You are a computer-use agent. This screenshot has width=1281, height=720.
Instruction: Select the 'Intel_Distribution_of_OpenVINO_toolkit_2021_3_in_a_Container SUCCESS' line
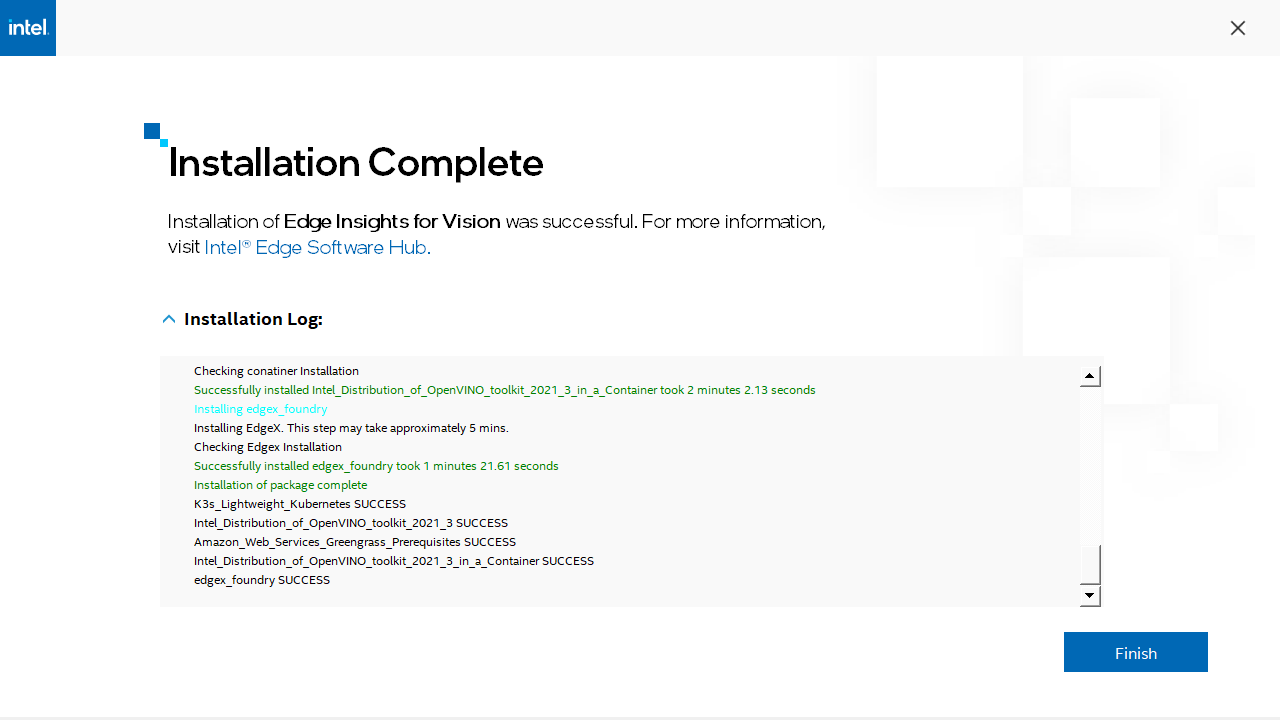394,561
